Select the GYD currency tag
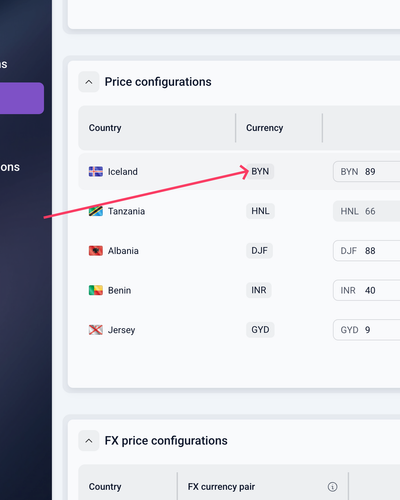This screenshot has width=400, height=500. pyautogui.click(x=260, y=330)
